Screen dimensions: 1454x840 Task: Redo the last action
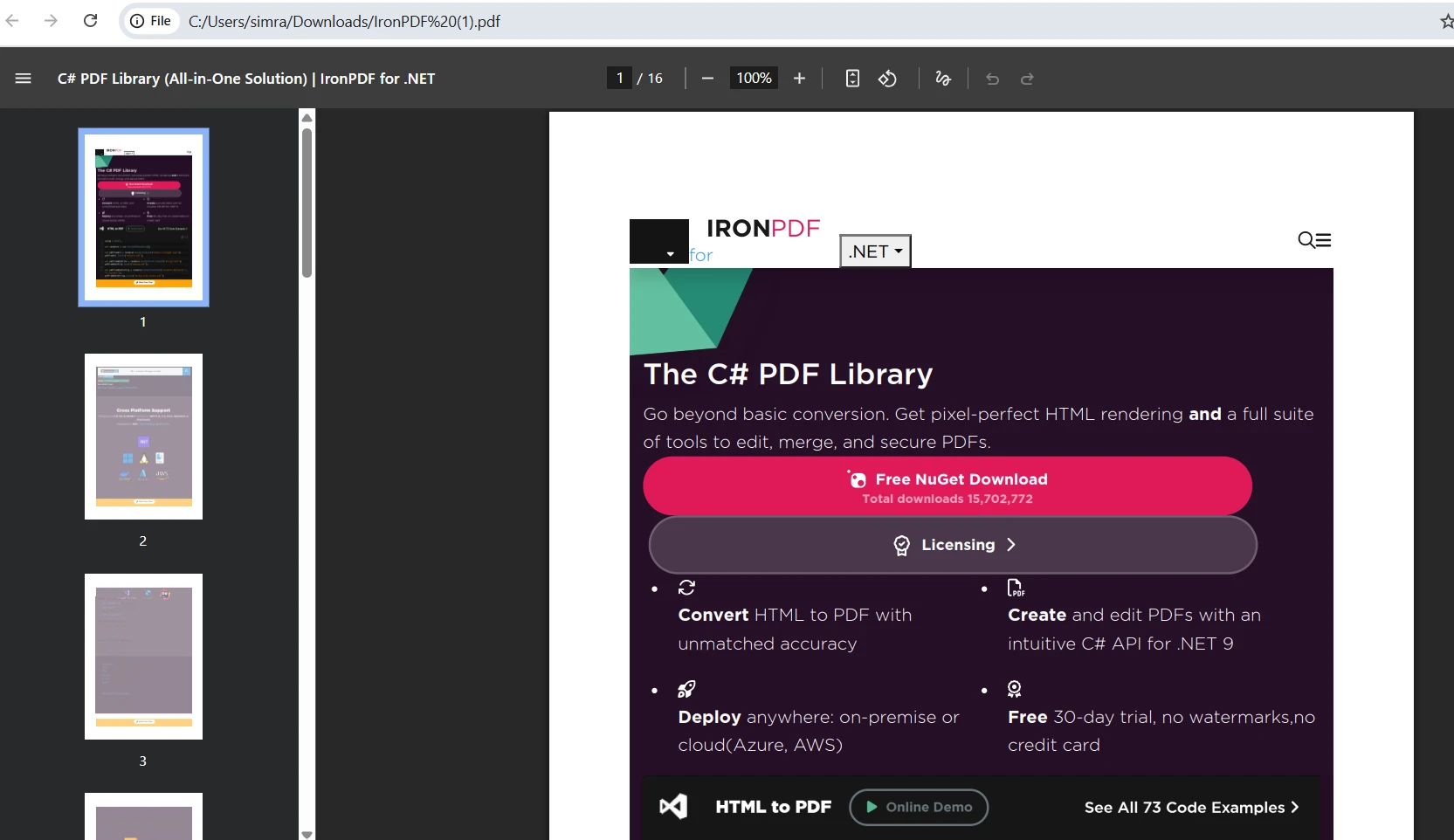point(1027,79)
